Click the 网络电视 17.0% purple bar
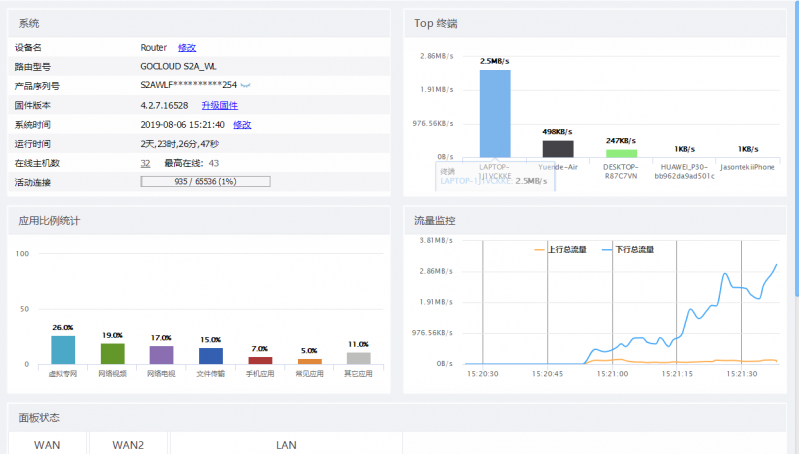799x454 pixels. click(162, 355)
